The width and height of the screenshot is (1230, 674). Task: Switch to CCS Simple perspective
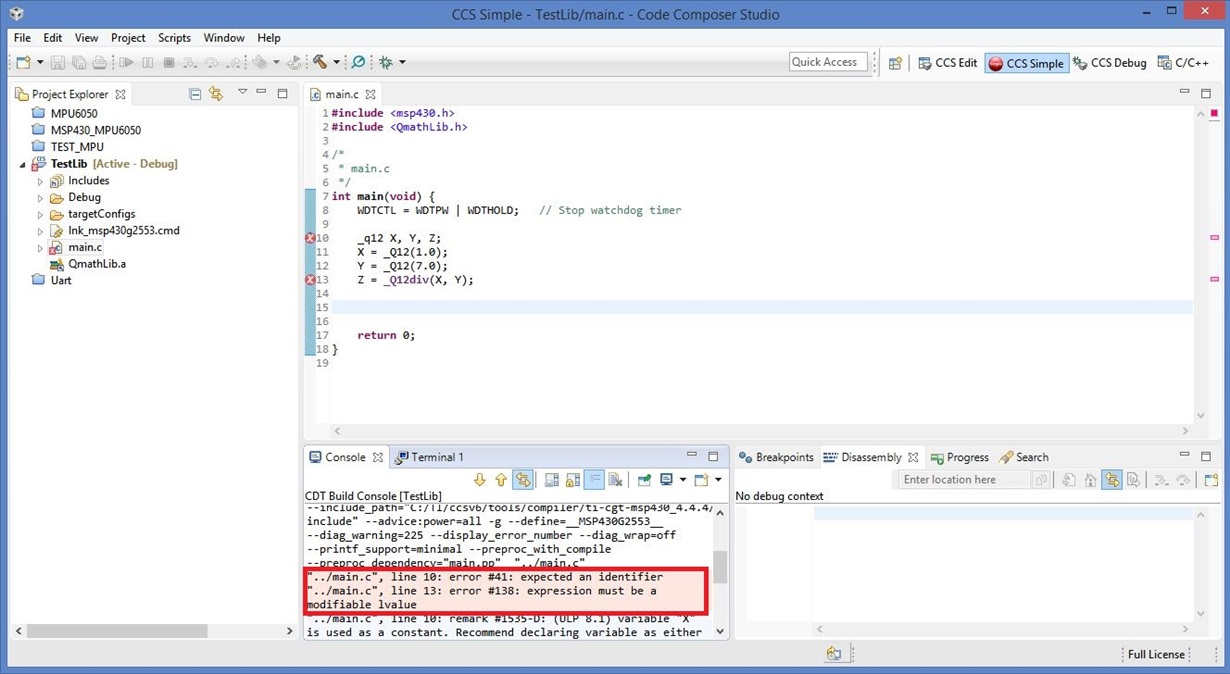[x=1027, y=63]
